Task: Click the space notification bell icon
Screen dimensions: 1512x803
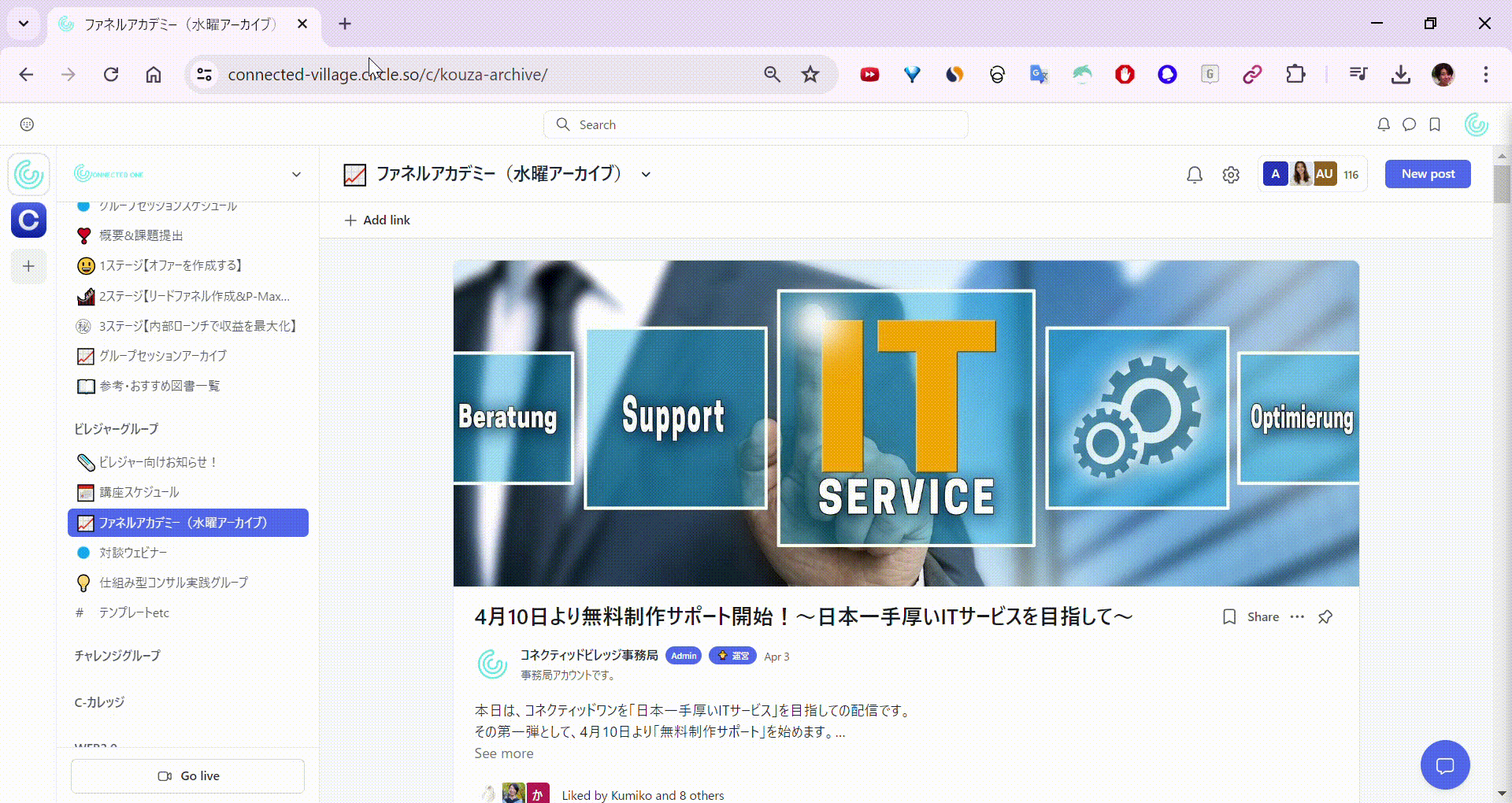Action: (x=1194, y=175)
